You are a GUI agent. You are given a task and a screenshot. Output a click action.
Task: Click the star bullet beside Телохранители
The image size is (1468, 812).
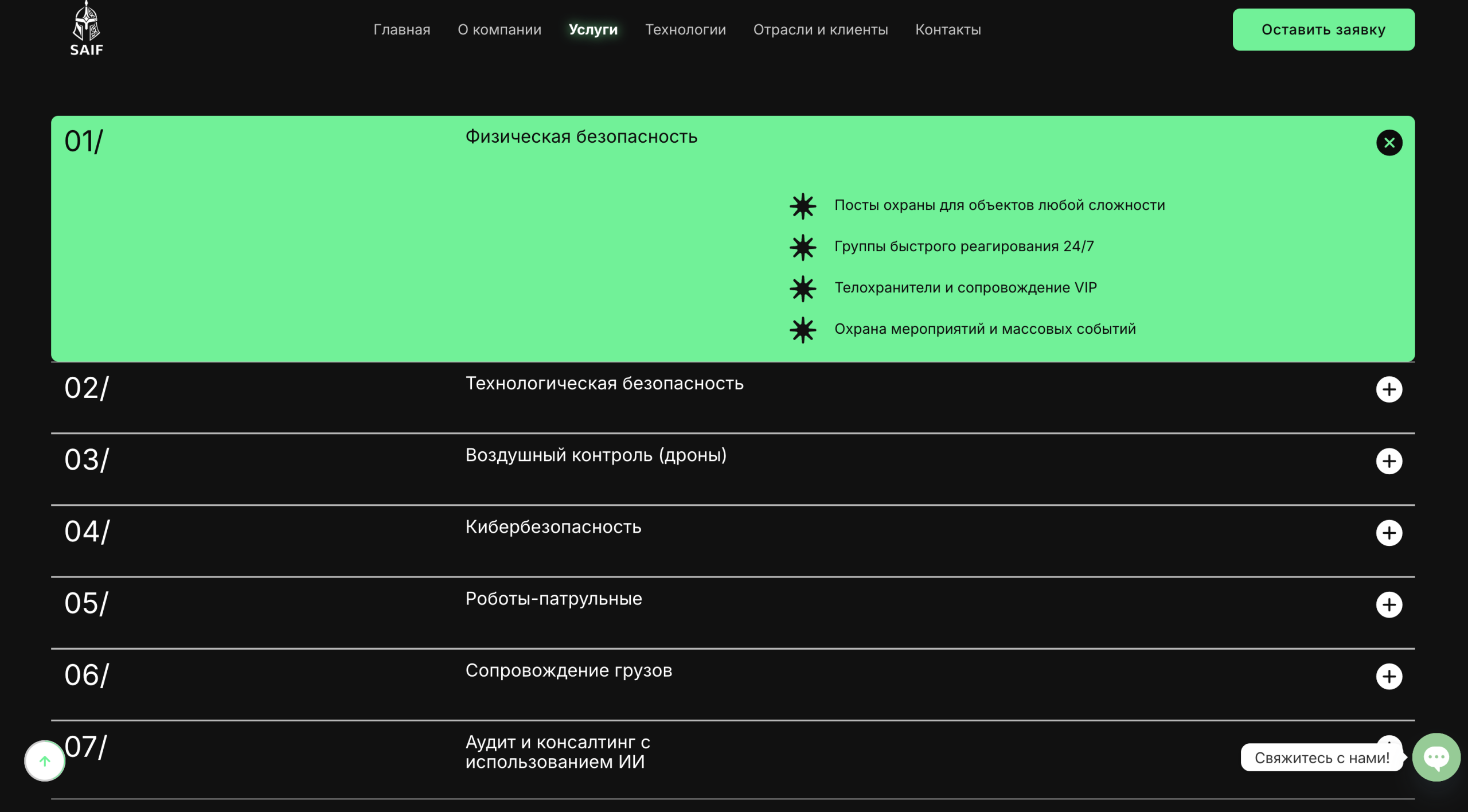[803, 288]
